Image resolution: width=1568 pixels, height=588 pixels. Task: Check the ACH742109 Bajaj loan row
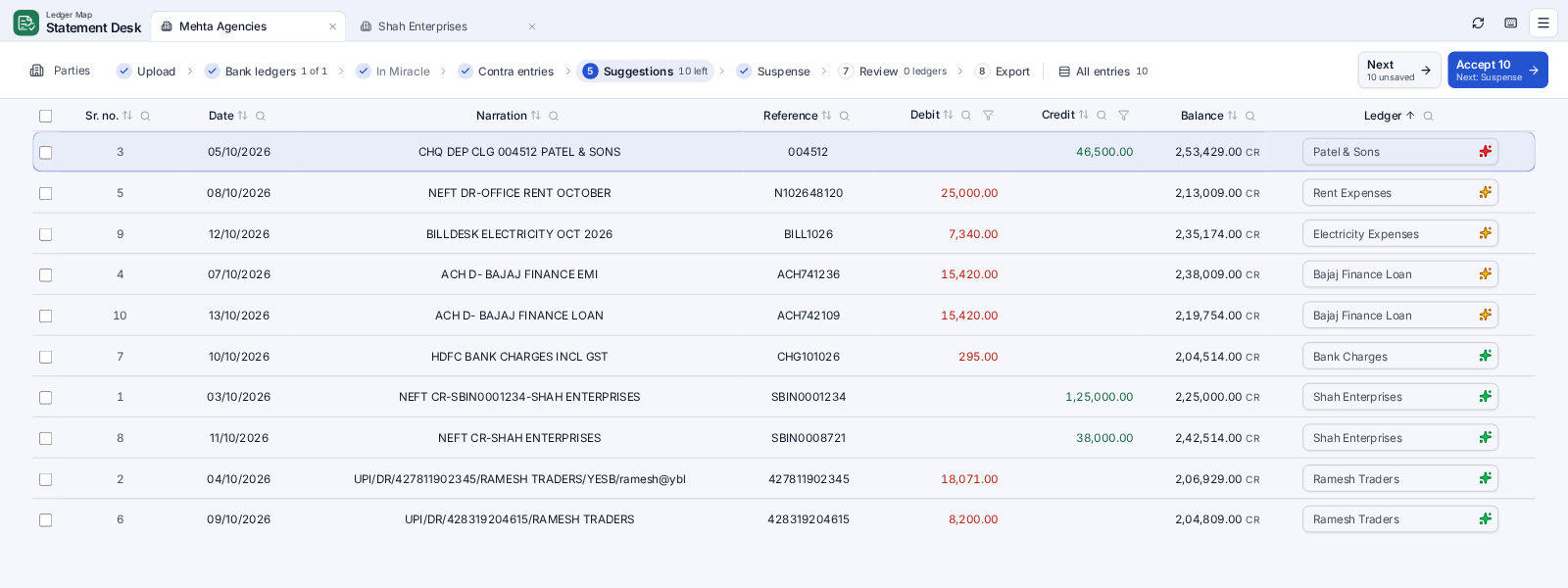pos(45,316)
